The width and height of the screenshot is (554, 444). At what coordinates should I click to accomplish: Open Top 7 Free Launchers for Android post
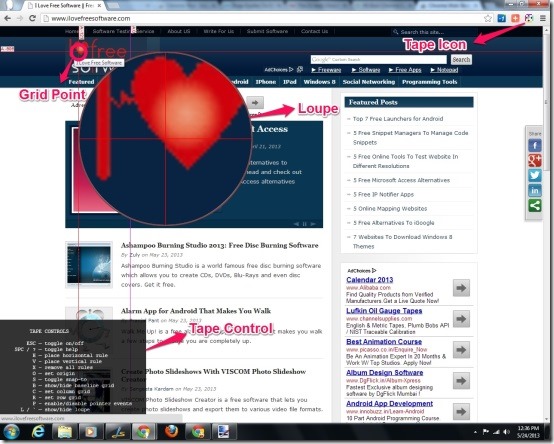(398, 119)
